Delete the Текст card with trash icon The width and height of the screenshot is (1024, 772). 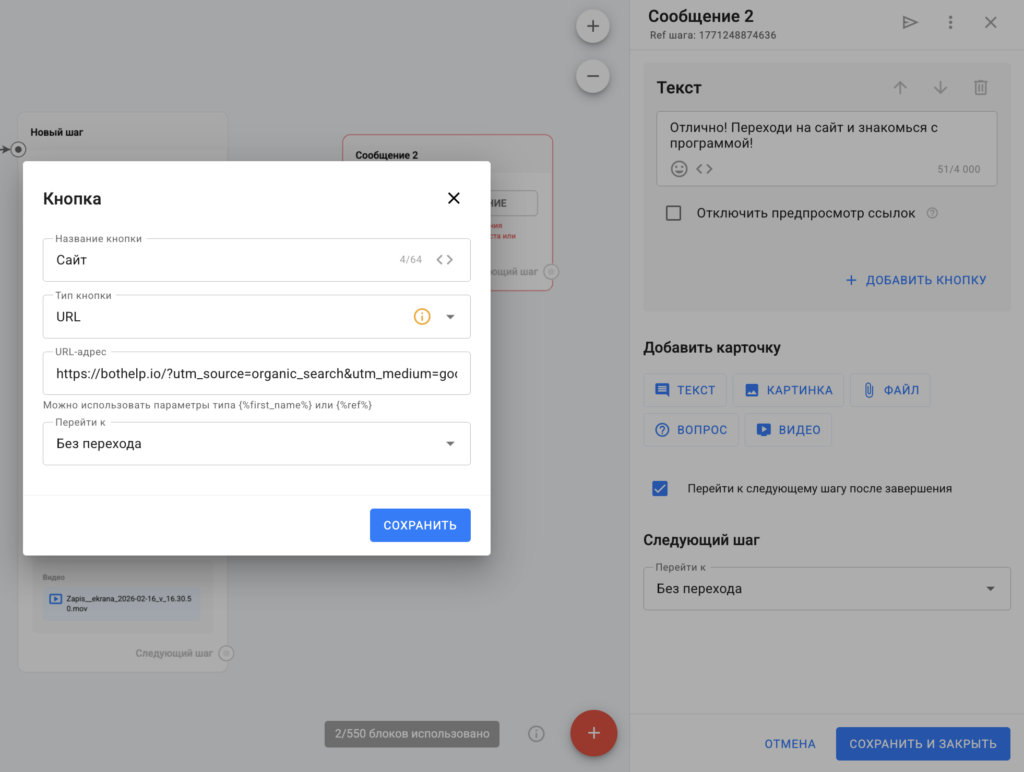[980, 88]
